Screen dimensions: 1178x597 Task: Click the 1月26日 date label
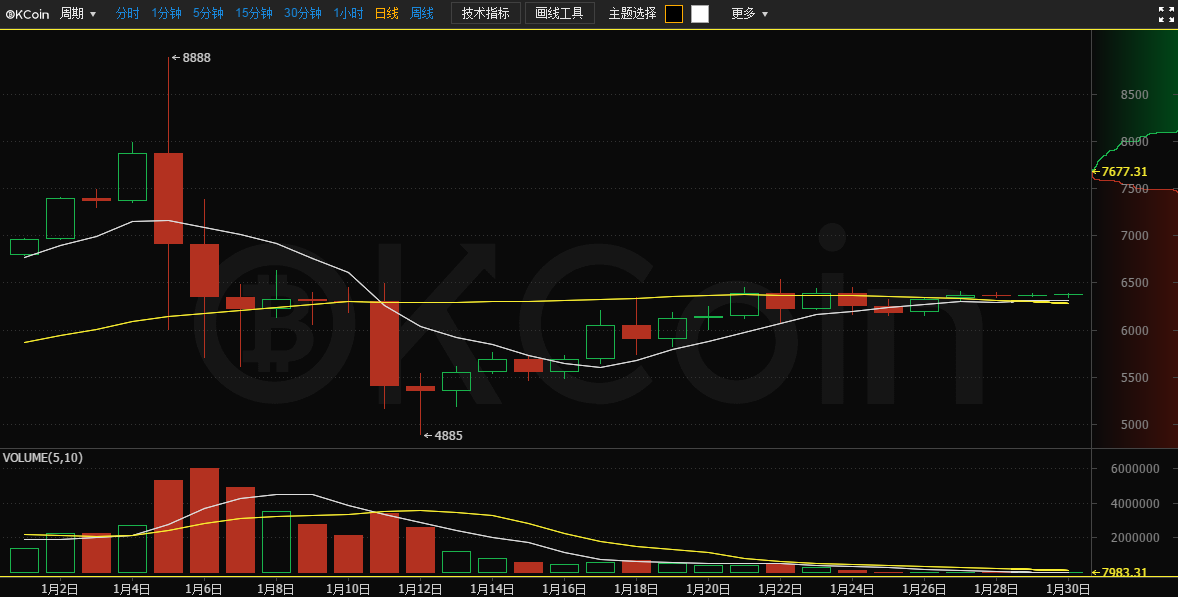pos(924,589)
